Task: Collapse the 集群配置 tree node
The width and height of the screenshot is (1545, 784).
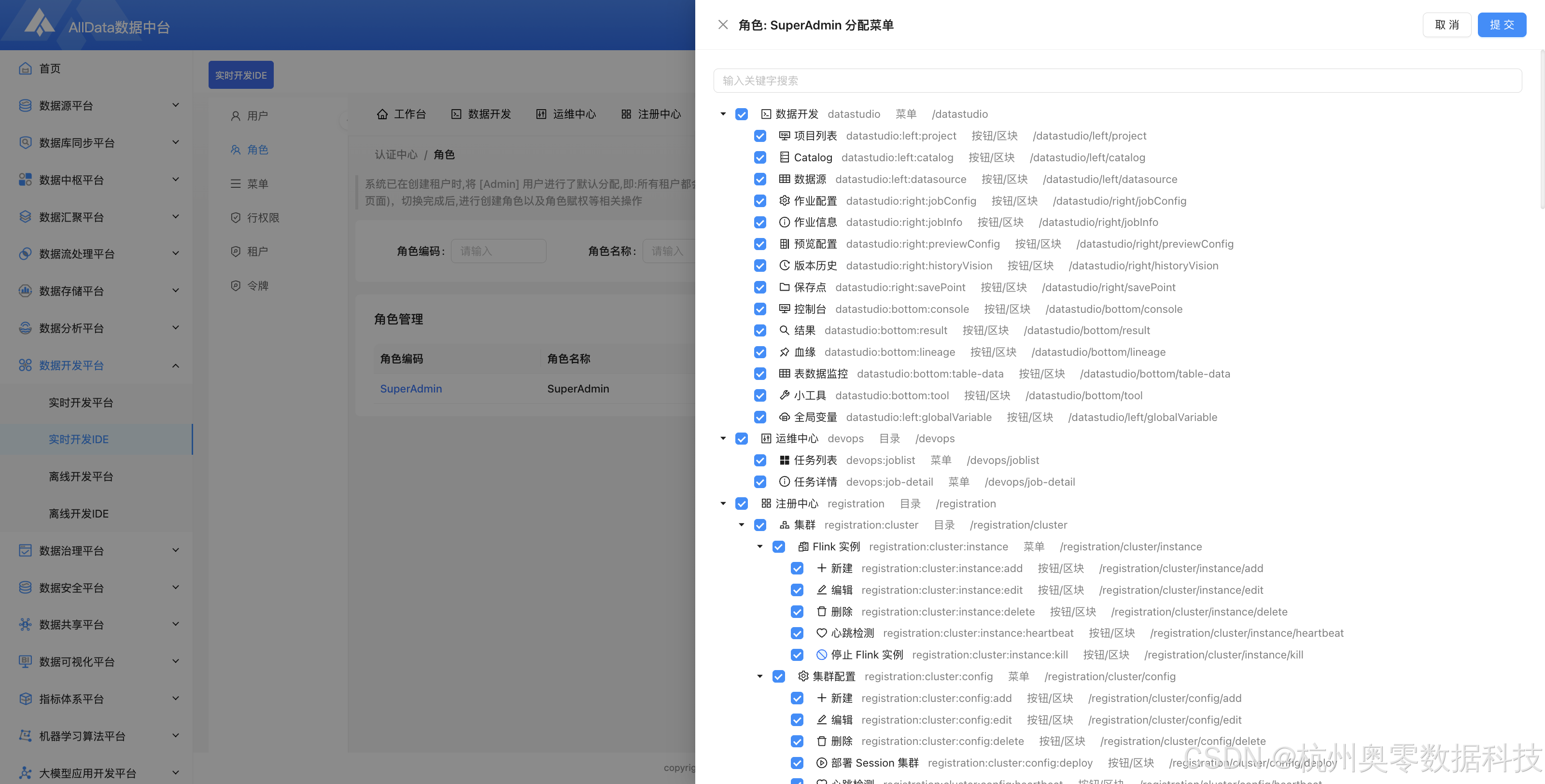Action: pos(759,676)
